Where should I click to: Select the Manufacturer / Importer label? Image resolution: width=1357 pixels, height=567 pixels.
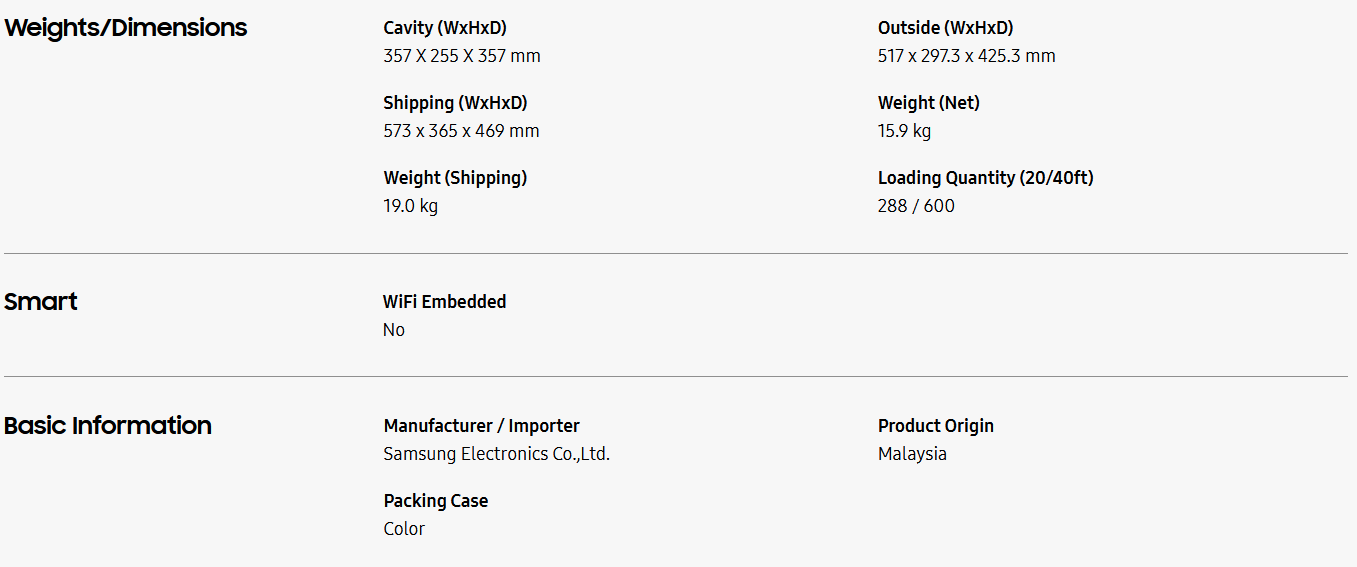tap(481, 426)
